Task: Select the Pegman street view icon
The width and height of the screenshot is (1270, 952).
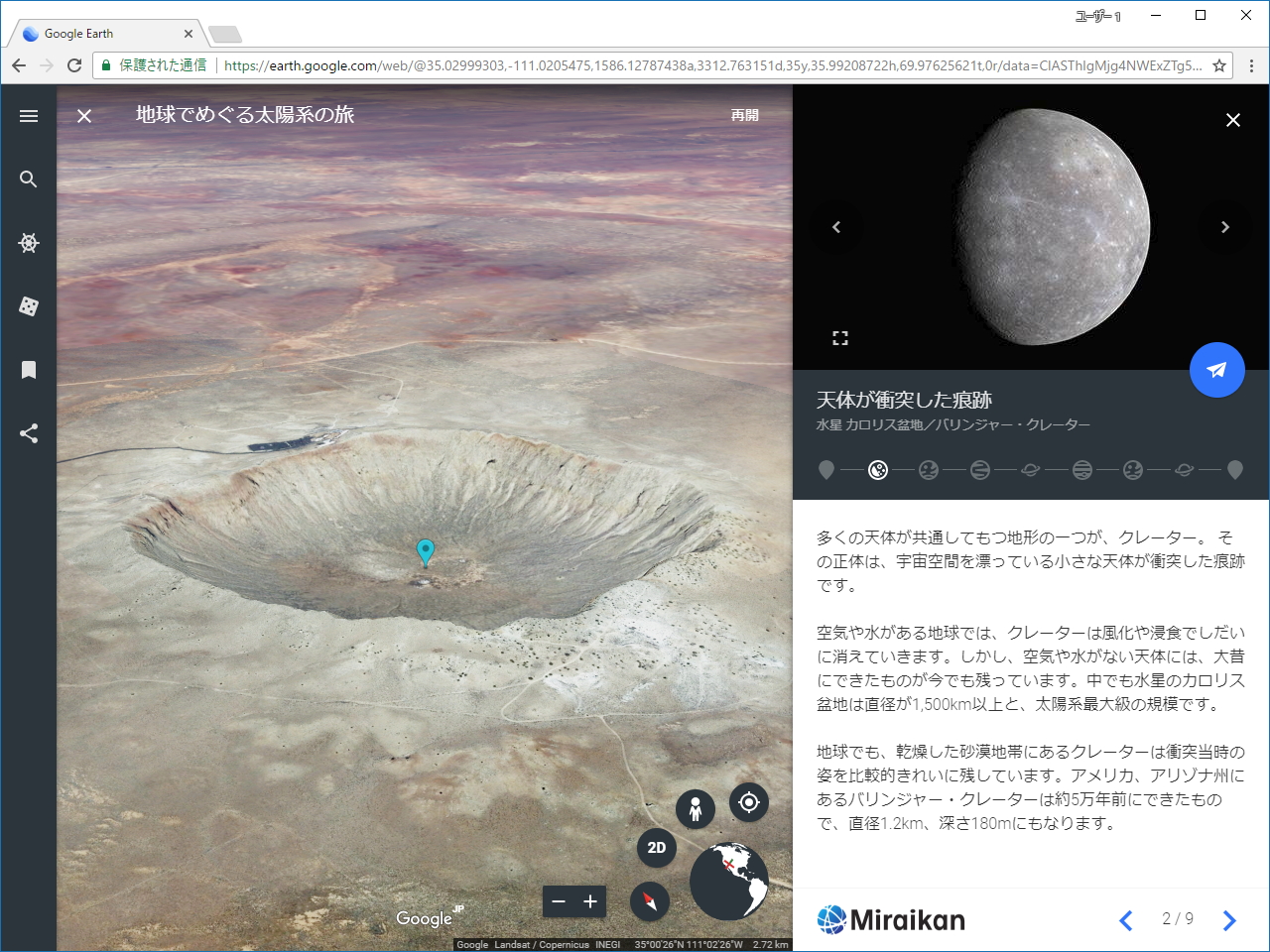Action: 696,809
